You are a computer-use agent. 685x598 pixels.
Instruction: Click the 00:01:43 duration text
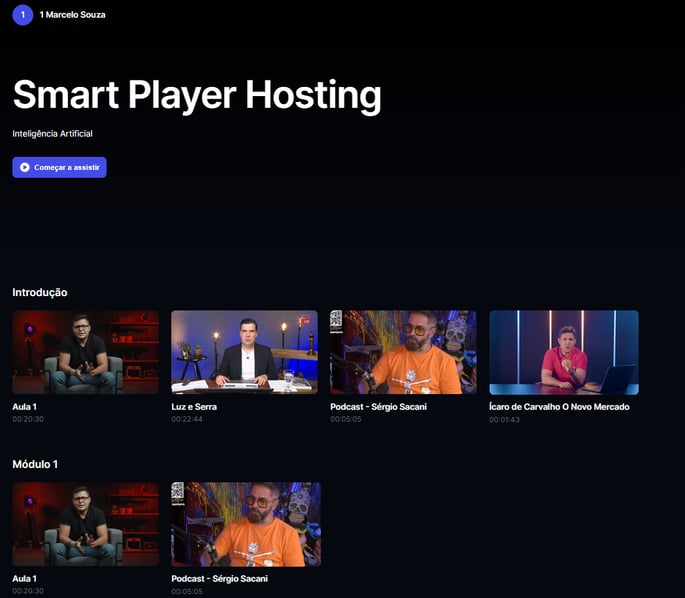[505, 419]
